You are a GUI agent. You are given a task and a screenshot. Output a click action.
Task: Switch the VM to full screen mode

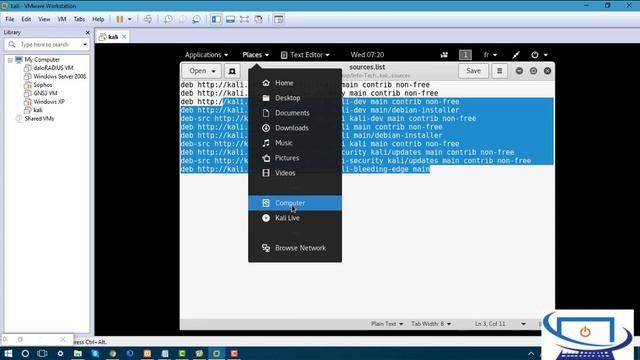[244, 19]
